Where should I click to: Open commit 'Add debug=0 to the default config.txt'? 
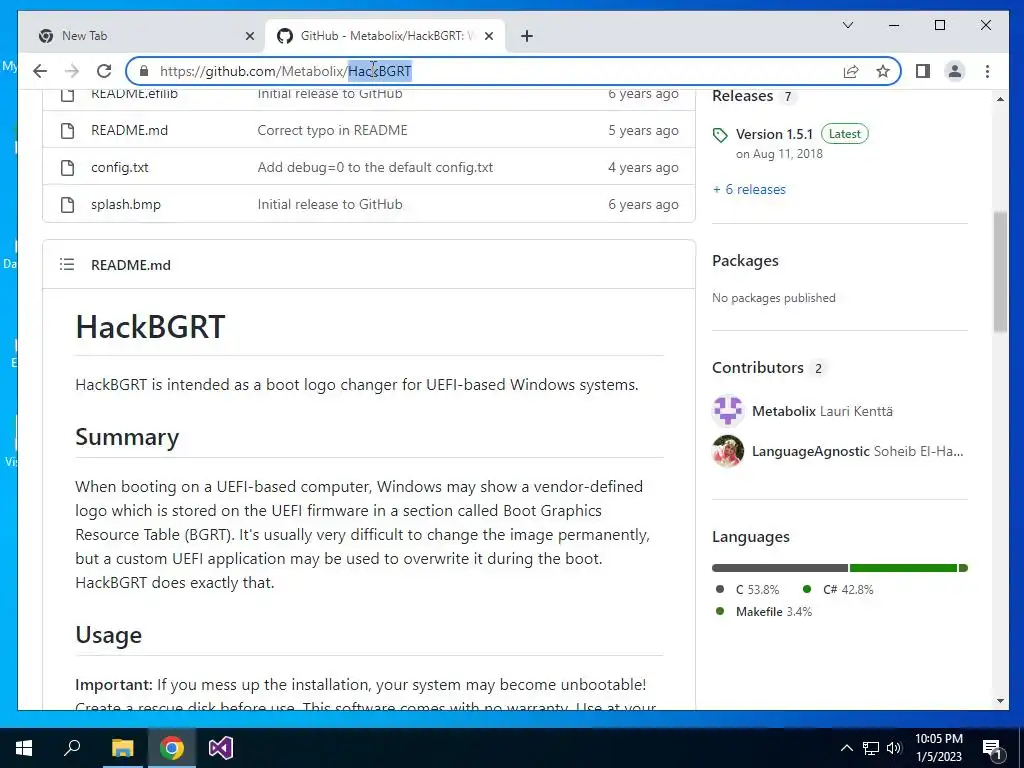coord(375,167)
